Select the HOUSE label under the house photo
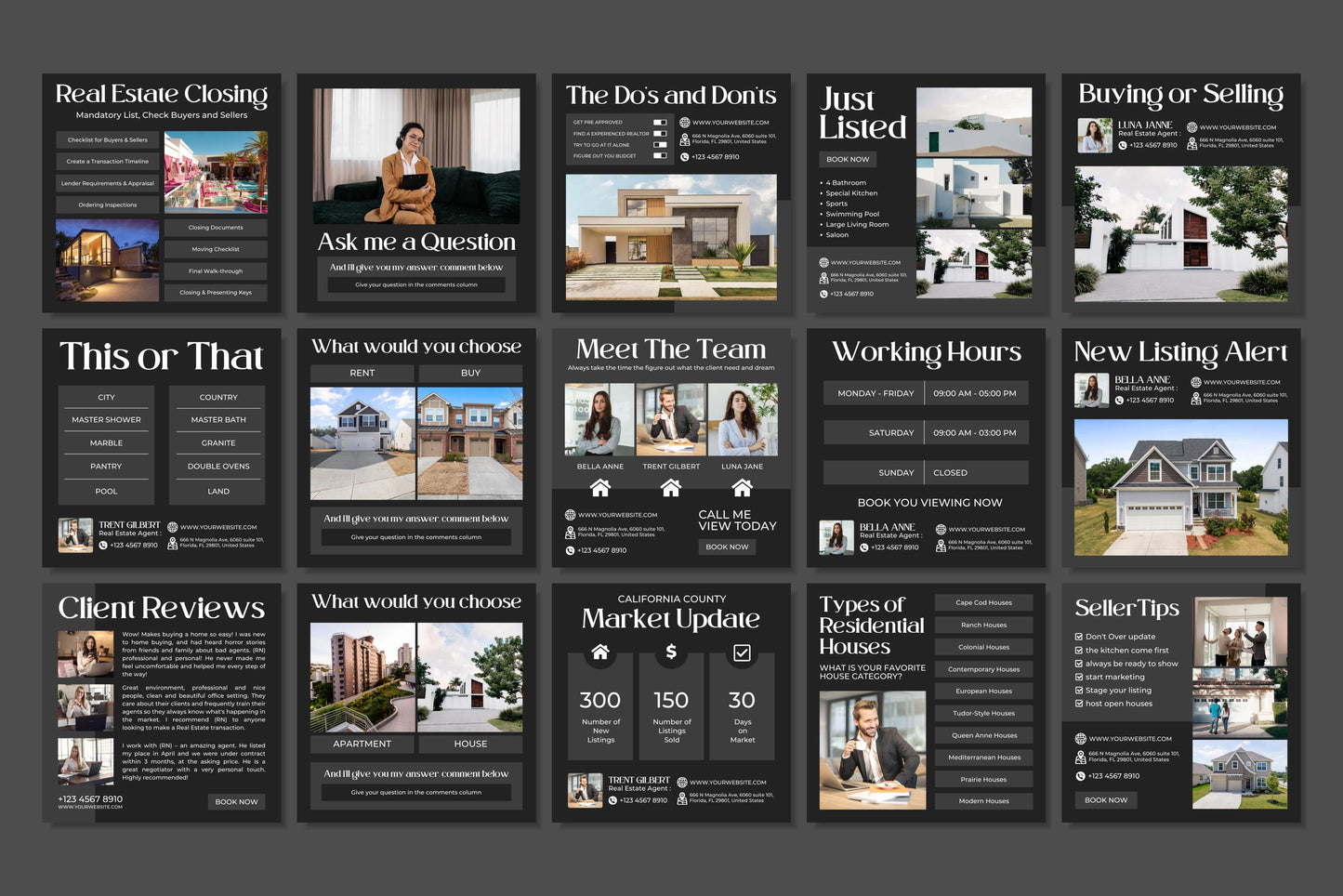The image size is (1343, 896). pos(470,744)
